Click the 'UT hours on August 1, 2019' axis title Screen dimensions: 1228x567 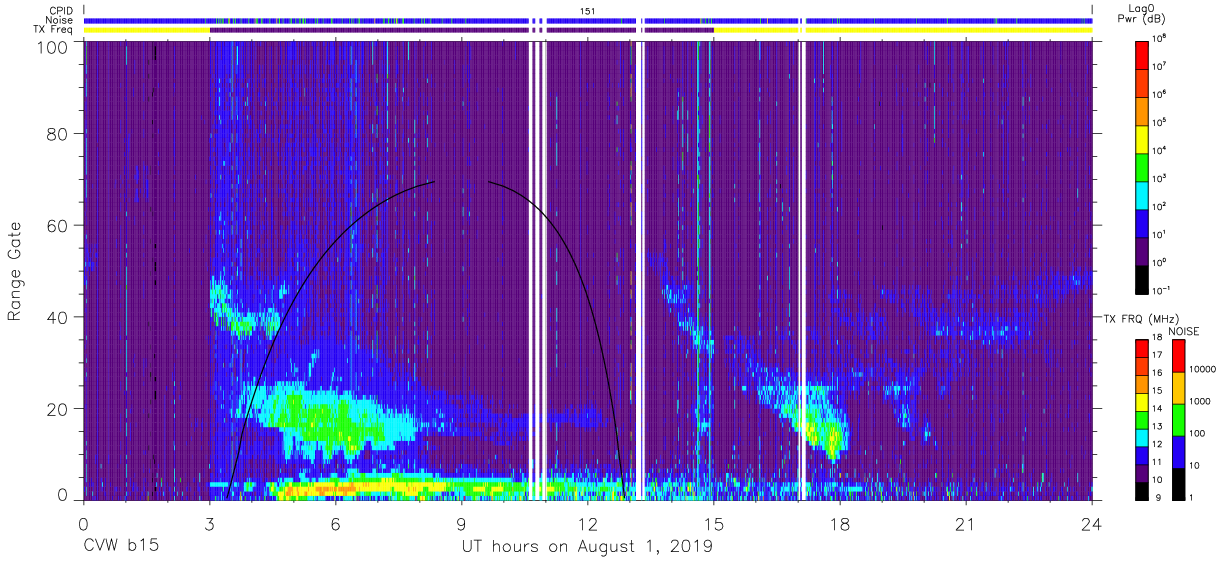click(587, 547)
